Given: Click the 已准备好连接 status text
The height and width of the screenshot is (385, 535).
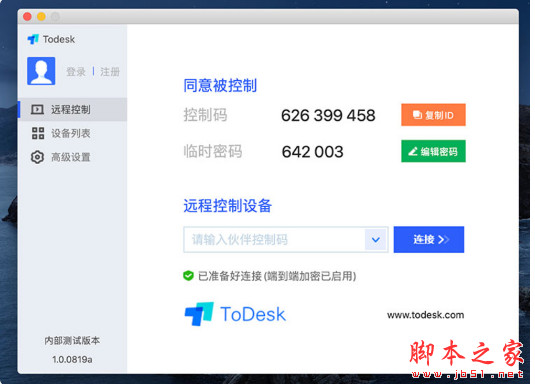Looking at the screenshot, I should 277,276.
